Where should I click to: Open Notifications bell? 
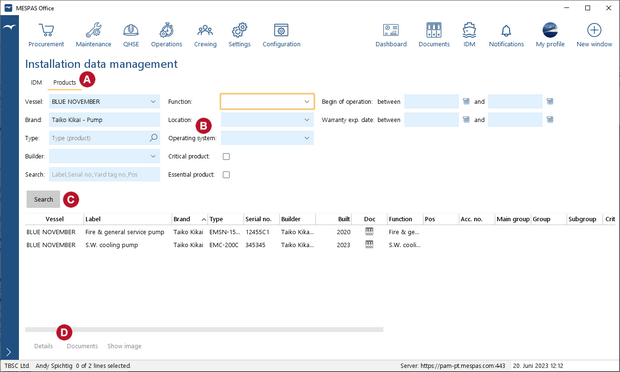[x=506, y=35]
